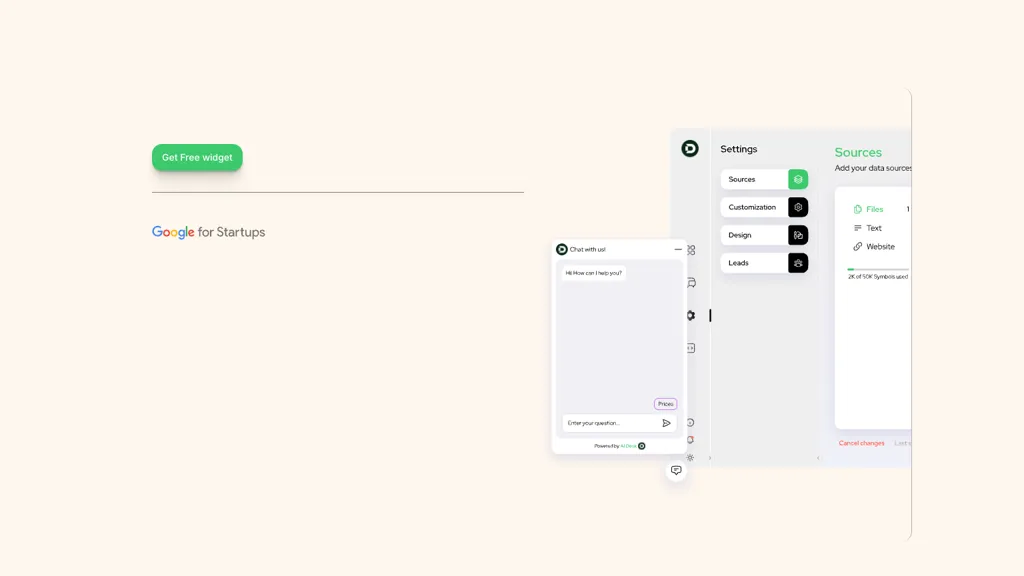Toggle the sidebar light theme sun icon
Image resolution: width=1024 pixels, height=576 pixels.
coord(690,458)
